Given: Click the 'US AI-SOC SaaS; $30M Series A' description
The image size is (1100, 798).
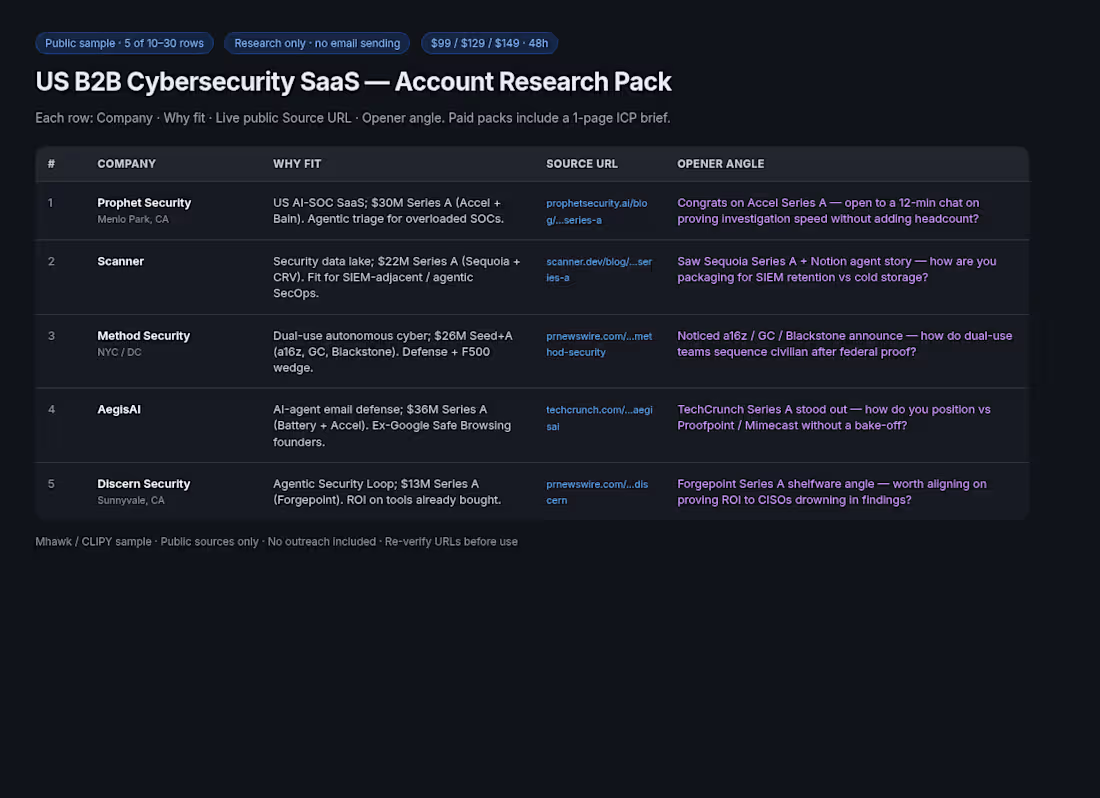Looking at the screenshot, I should click(388, 210).
